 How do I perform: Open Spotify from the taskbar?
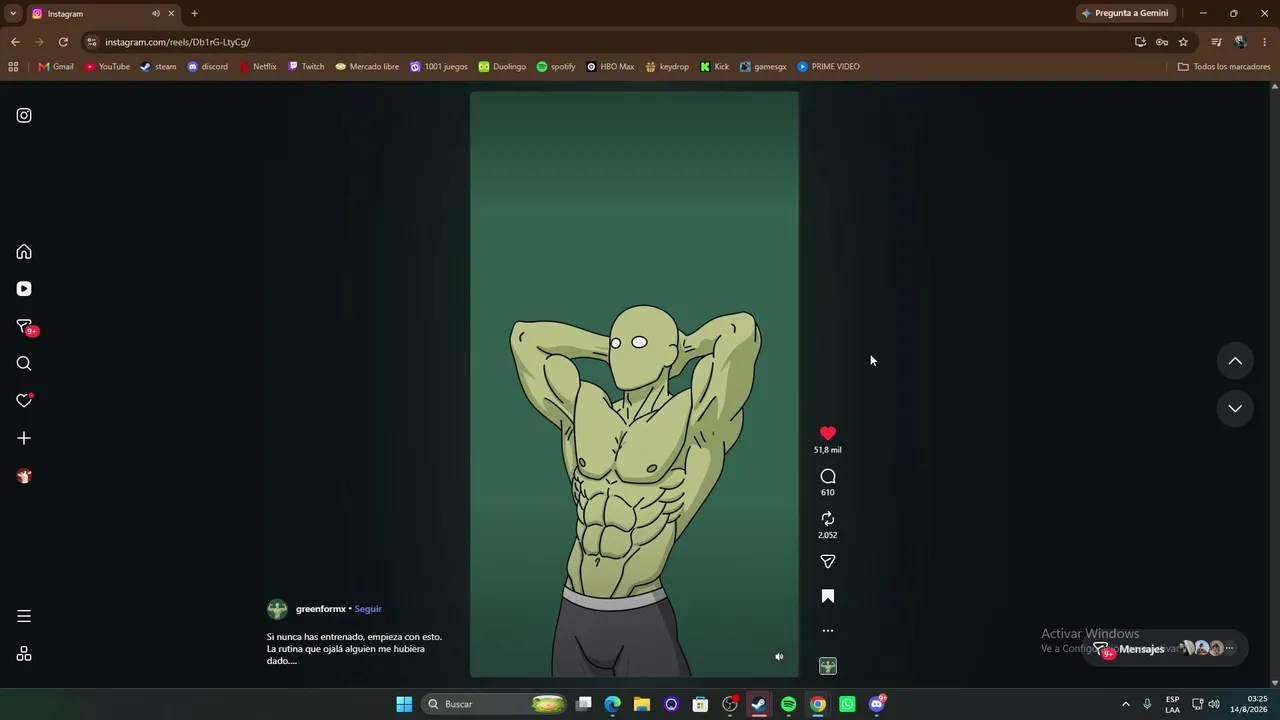789,704
